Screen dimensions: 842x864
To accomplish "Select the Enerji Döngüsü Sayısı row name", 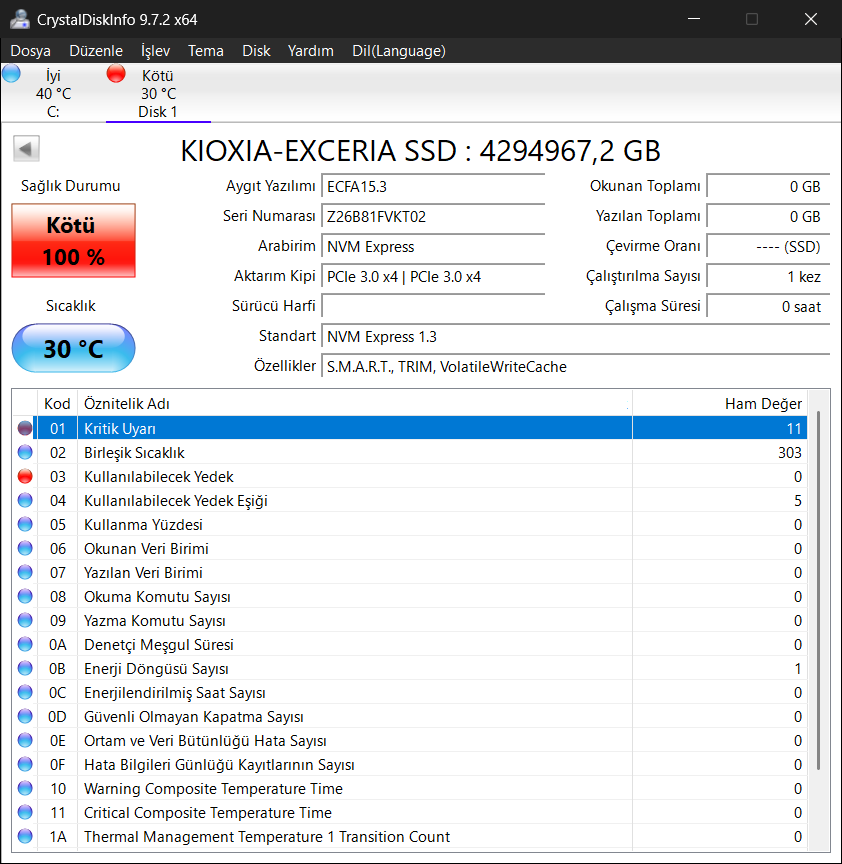I will pos(156,668).
